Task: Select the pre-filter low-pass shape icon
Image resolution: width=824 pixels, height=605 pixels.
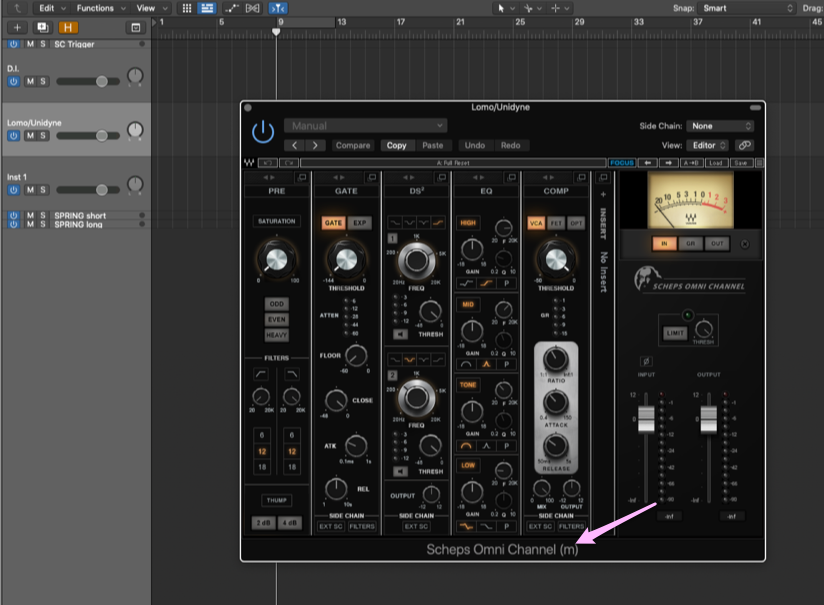Action: click(292, 374)
